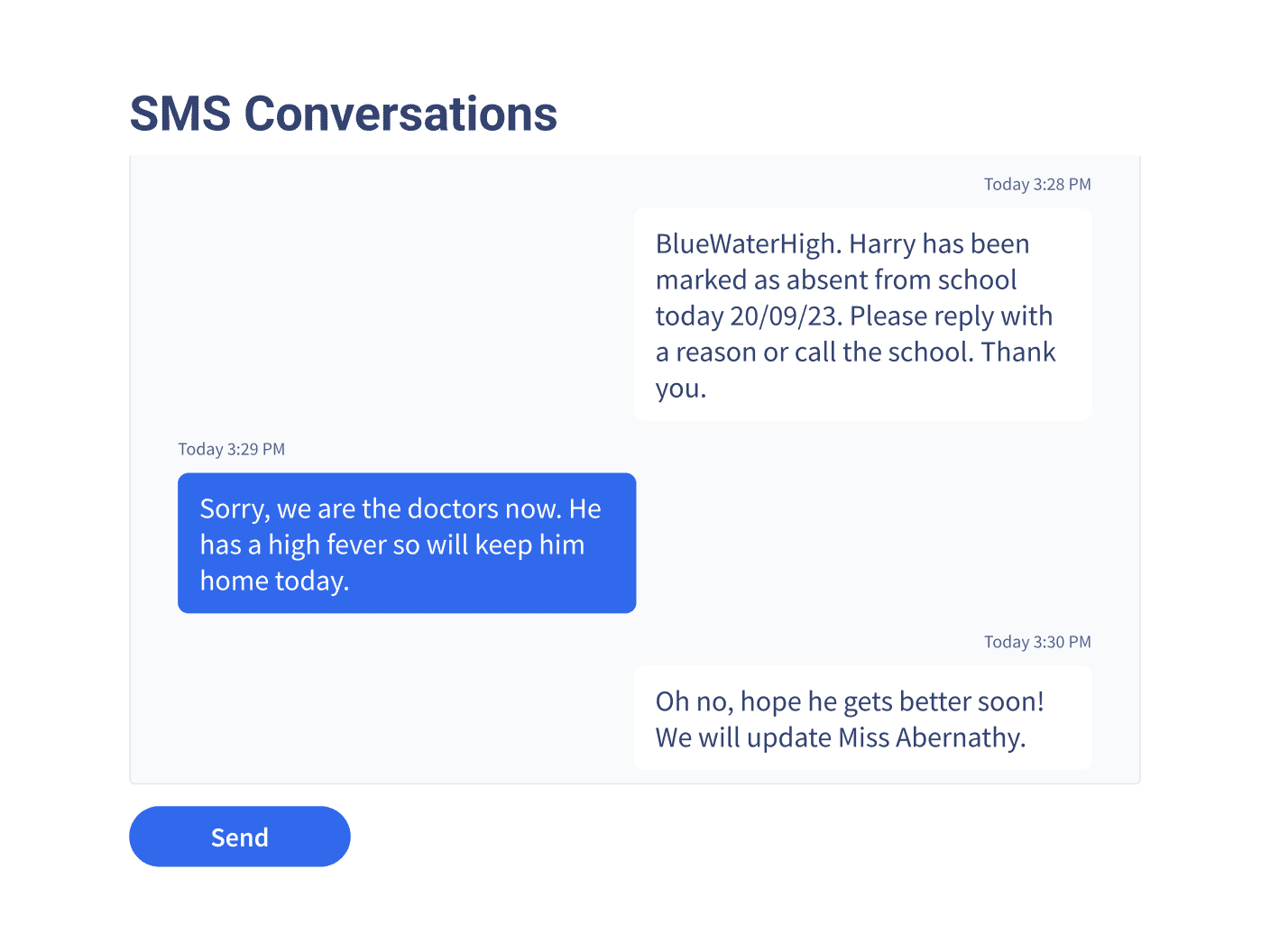This screenshot has height=952, width=1270.
Task: Click "Please reply with" text in first message
Action: (951, 316)
